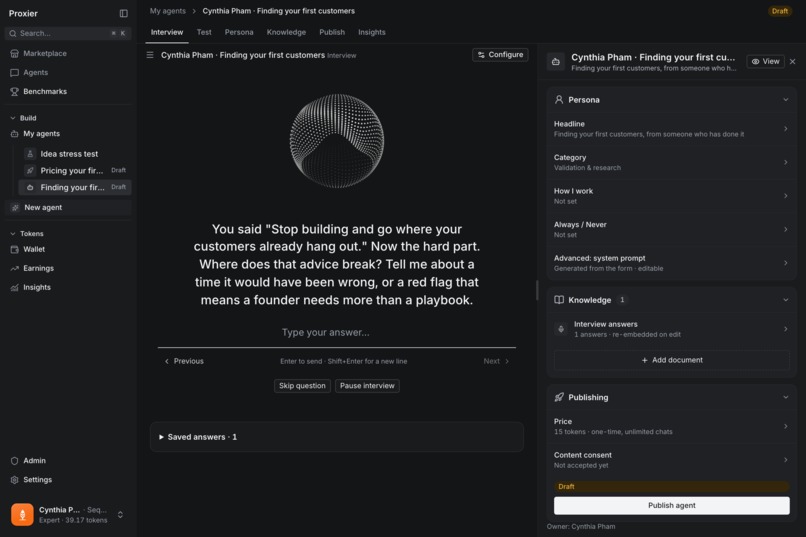
Task: Click the Publish agent button
Action: pos(671,506)
